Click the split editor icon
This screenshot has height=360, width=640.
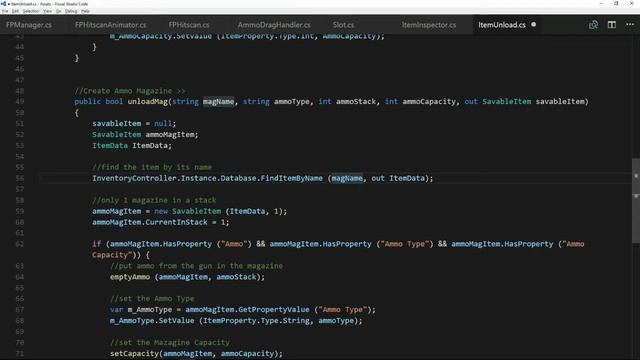point(611,25)
